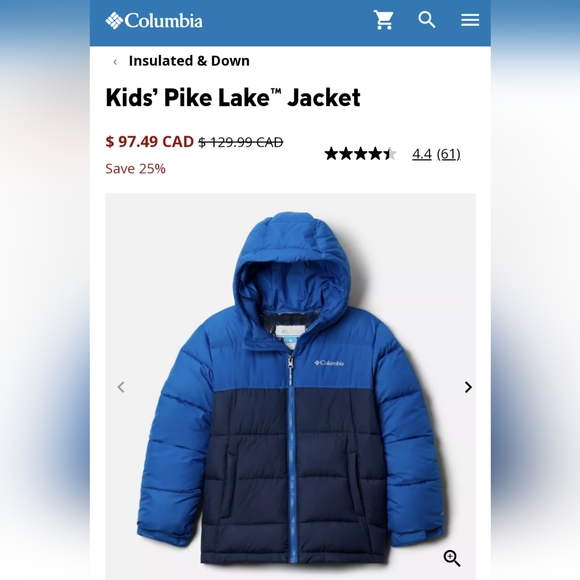
Task: Click the star rating
Action: click(360, 154)
